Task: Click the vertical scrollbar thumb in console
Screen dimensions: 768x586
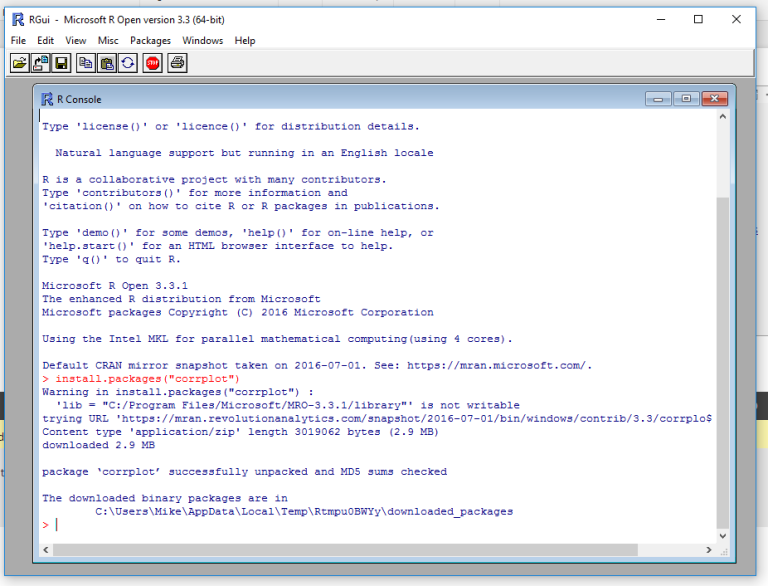Action: pos(724,360)
